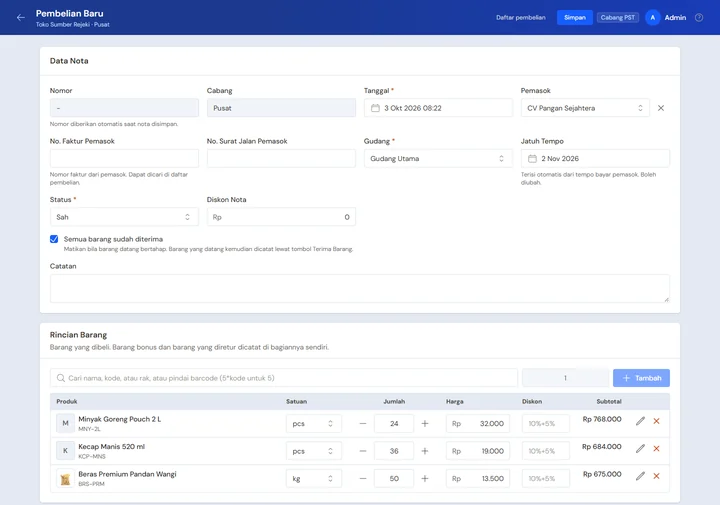Screen dimensions: 720x505
Task: Increase Beras Premium quantity with plus
Action: coord(425,478)
